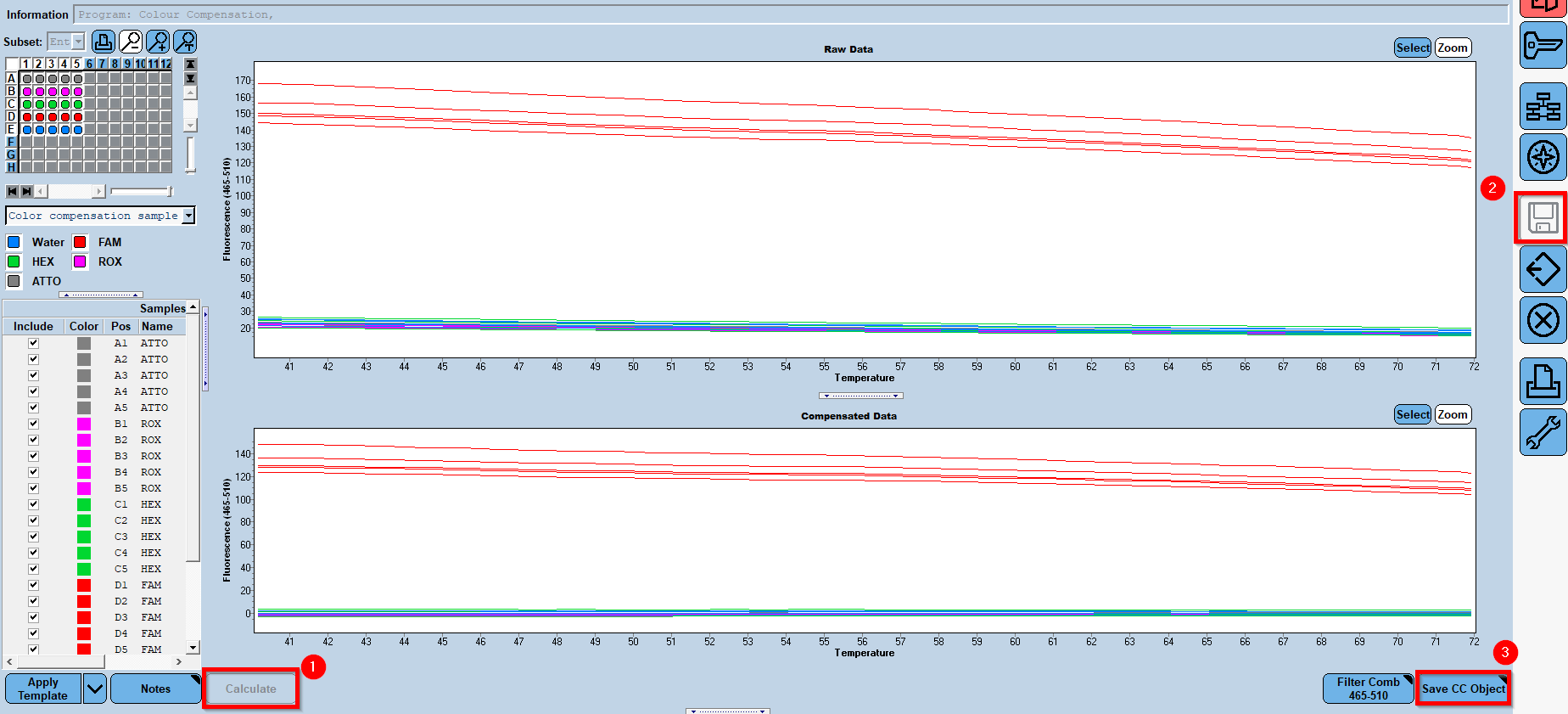Click bottom panel expander handle
The image size is (1568, 714).
[x=728, y=711]
